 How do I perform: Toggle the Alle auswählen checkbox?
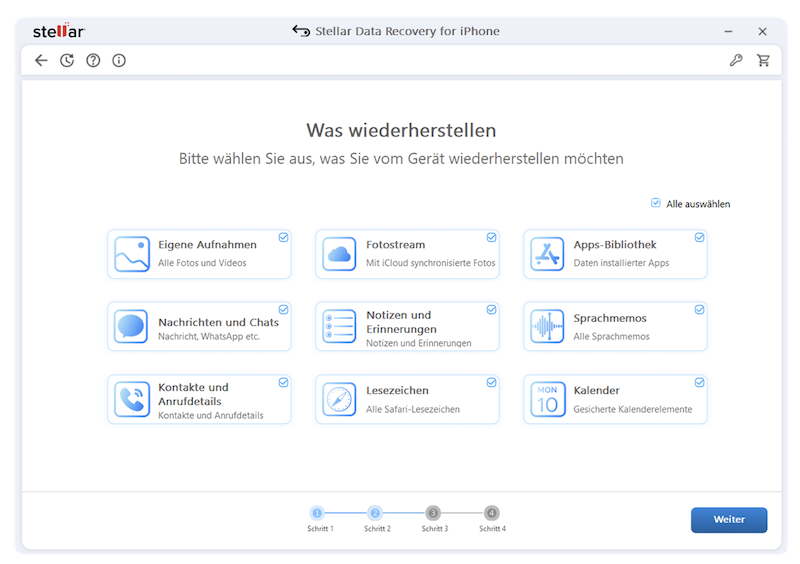656,203
